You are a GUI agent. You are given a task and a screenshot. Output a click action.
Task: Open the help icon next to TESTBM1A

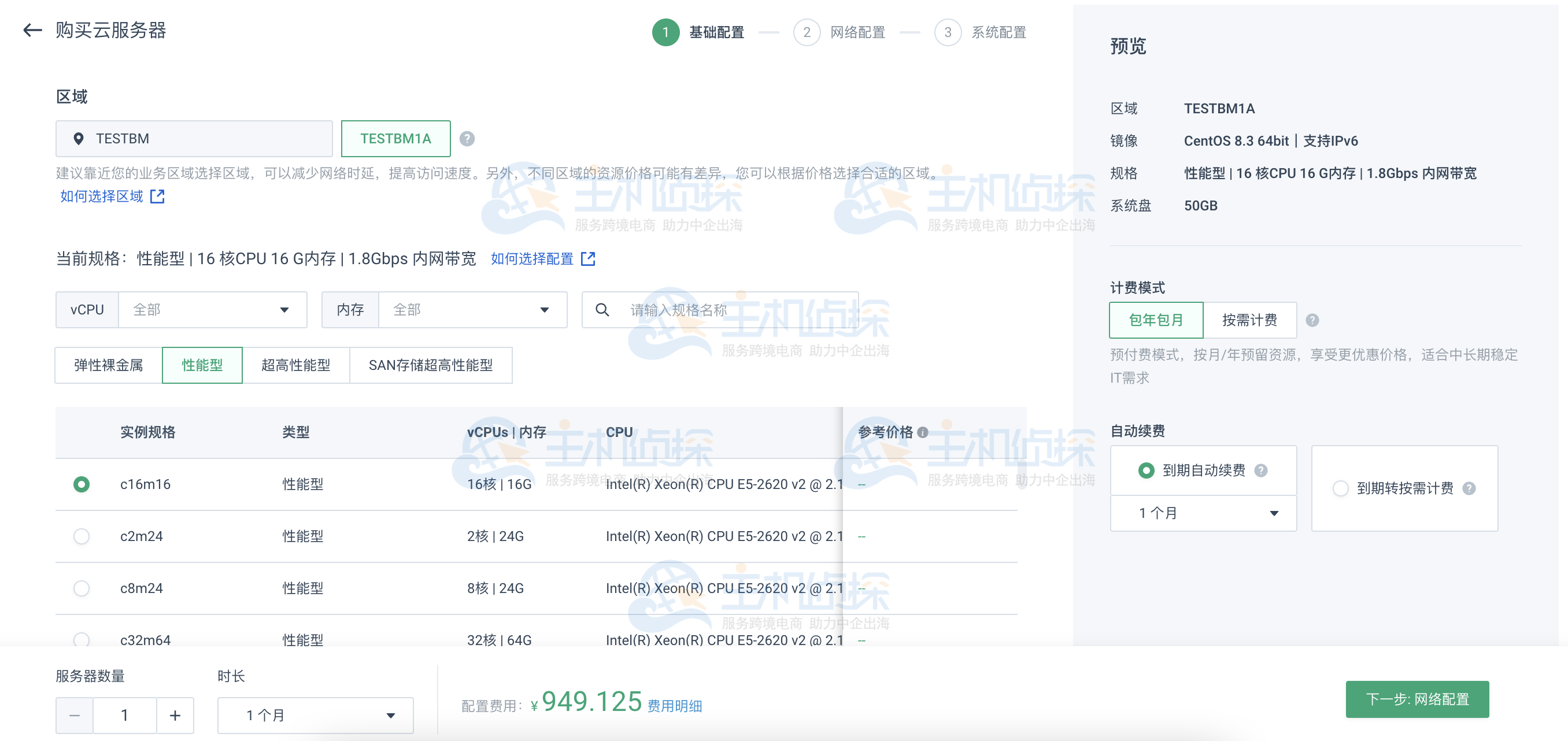point(467,139)
